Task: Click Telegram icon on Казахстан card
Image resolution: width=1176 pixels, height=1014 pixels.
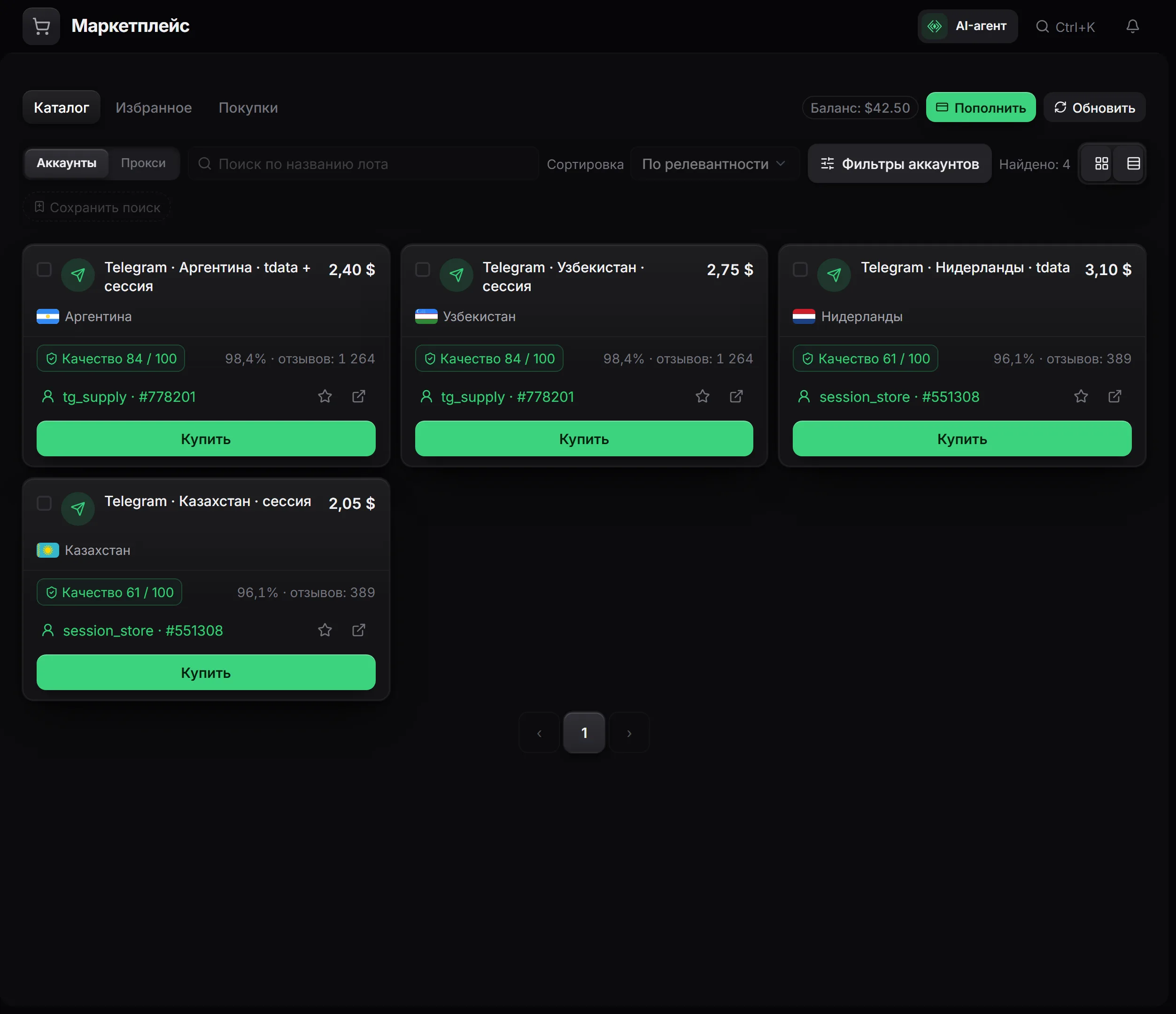Action: [78, 509]
